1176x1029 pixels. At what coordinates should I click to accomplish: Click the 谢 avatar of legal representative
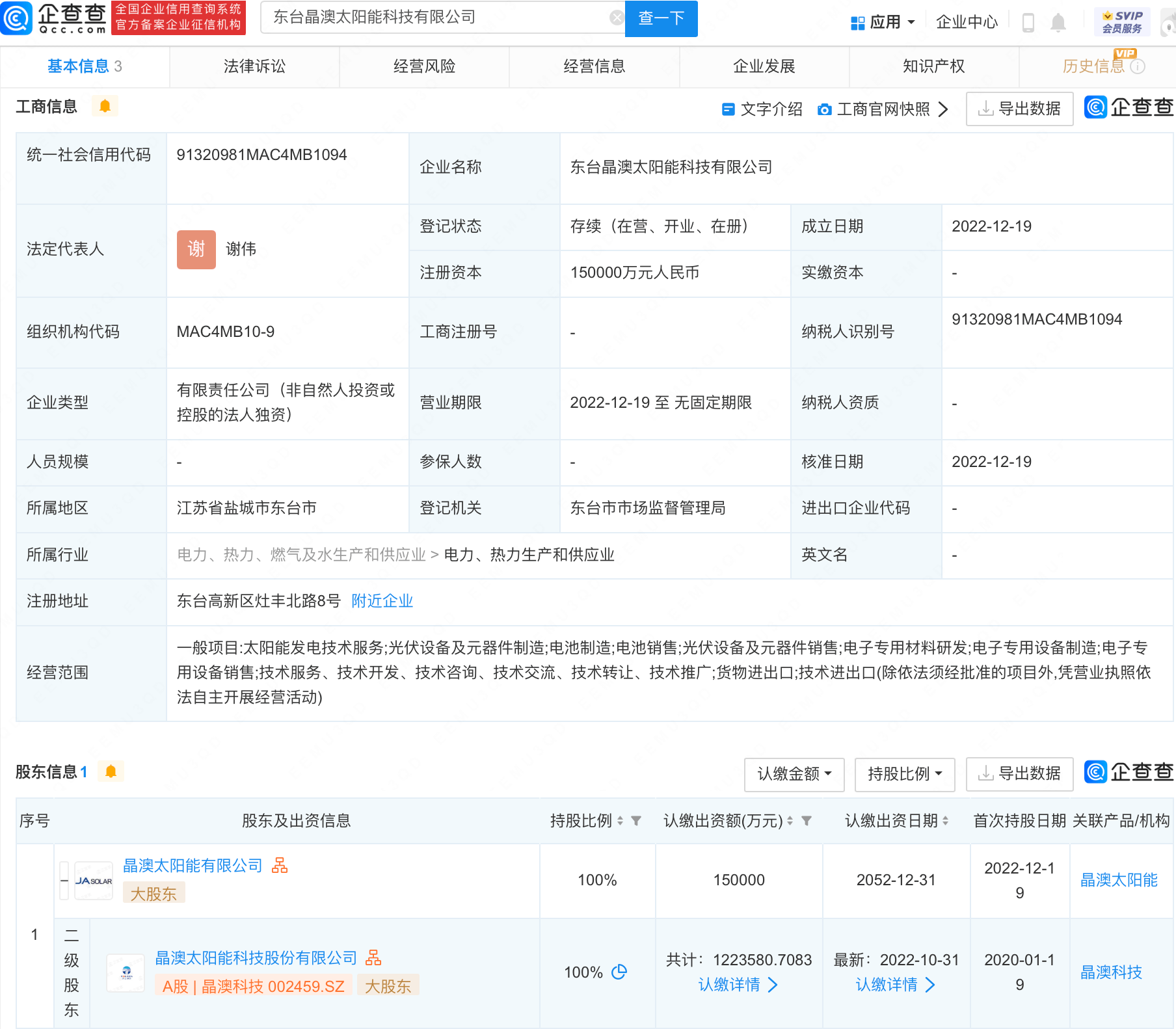[196, 249]
